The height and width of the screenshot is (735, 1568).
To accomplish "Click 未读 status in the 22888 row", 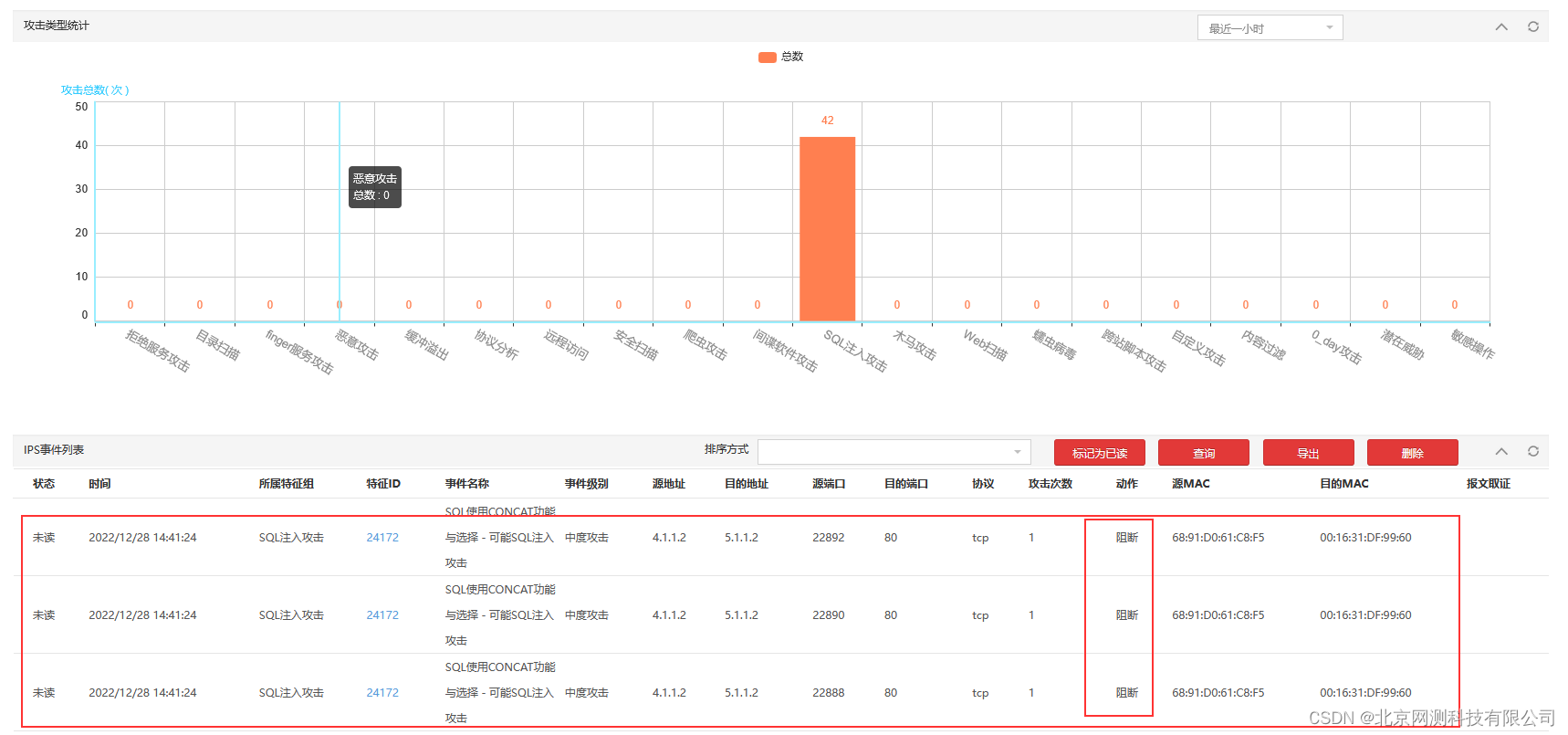I will (44, 693).
